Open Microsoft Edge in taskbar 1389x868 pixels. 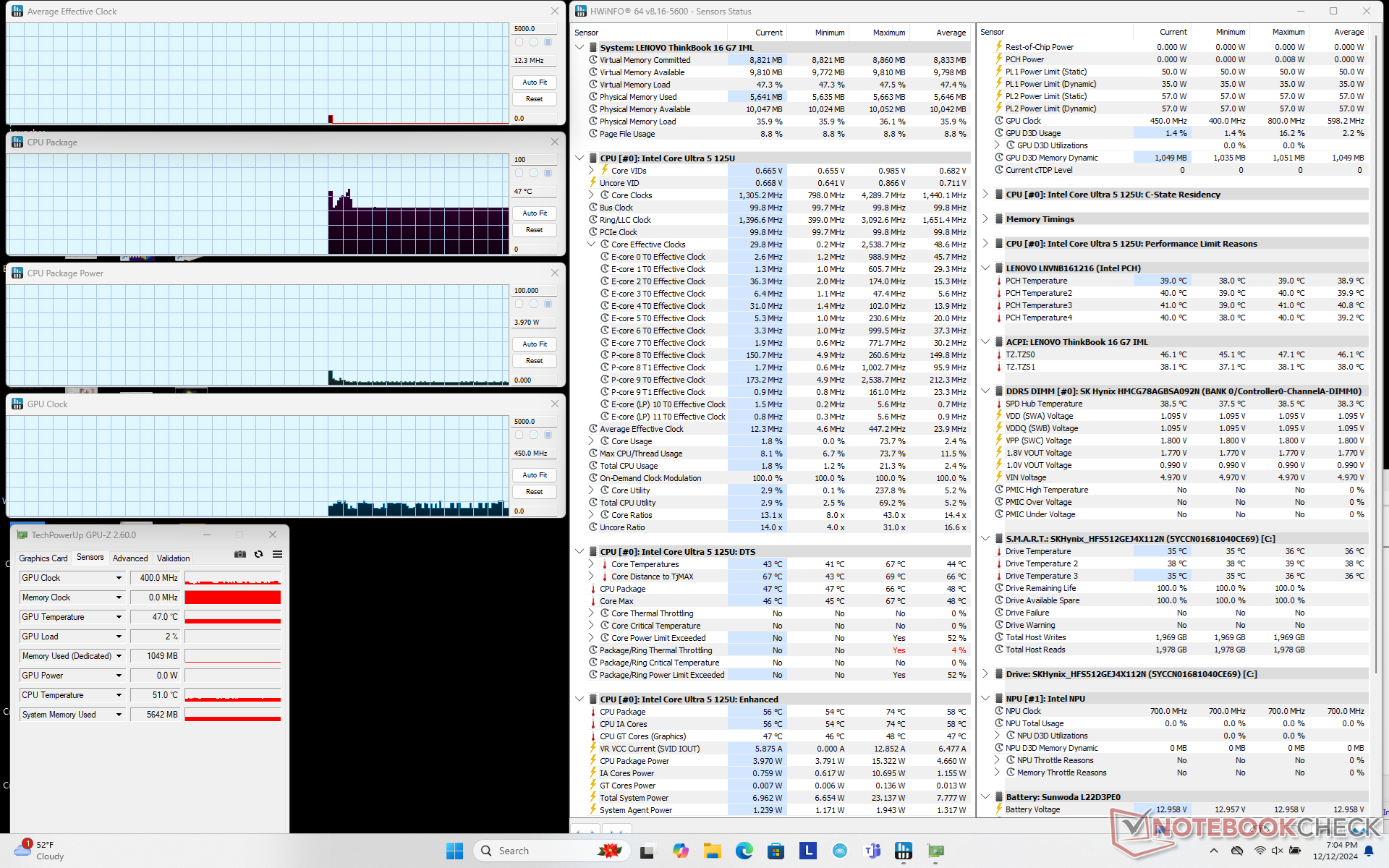point(744,851)
